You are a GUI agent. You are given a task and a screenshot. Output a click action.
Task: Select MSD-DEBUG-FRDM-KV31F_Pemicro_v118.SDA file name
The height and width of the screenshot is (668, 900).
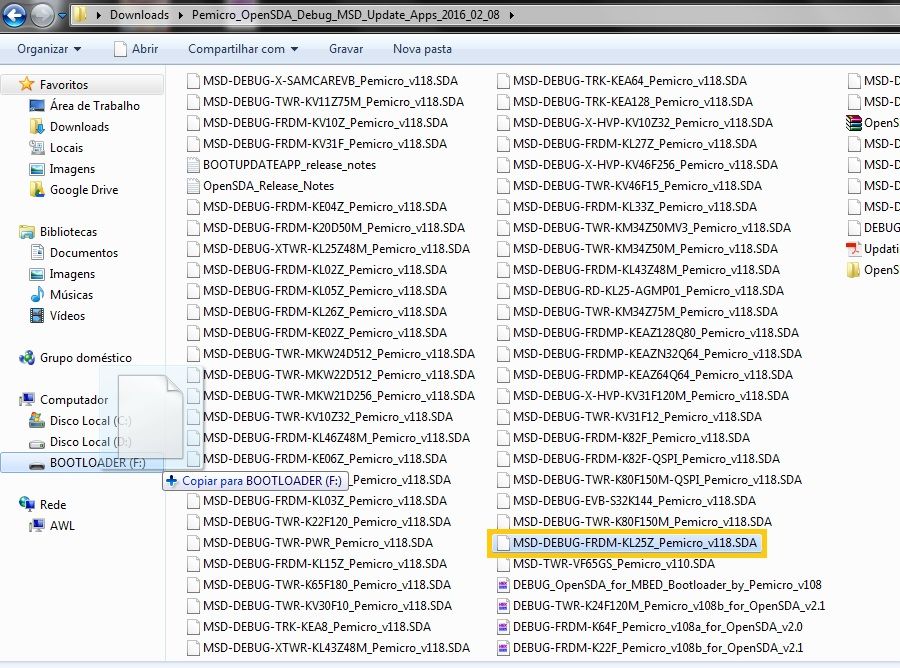[x=324, y=144]
